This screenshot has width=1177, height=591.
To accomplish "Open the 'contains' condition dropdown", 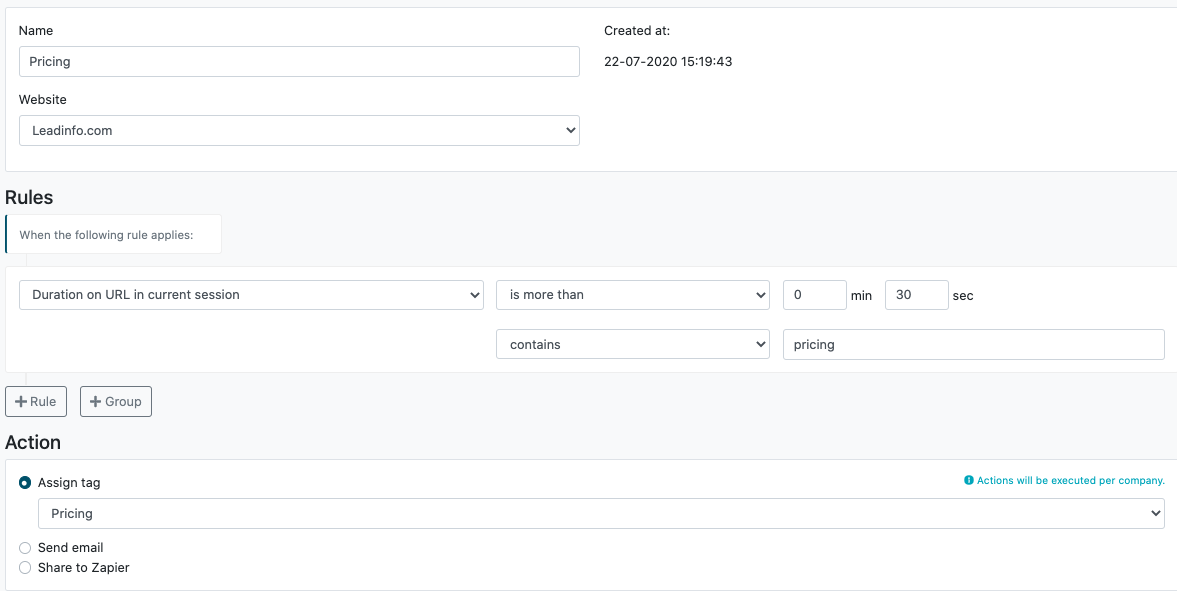I will (x=633, y=345).
